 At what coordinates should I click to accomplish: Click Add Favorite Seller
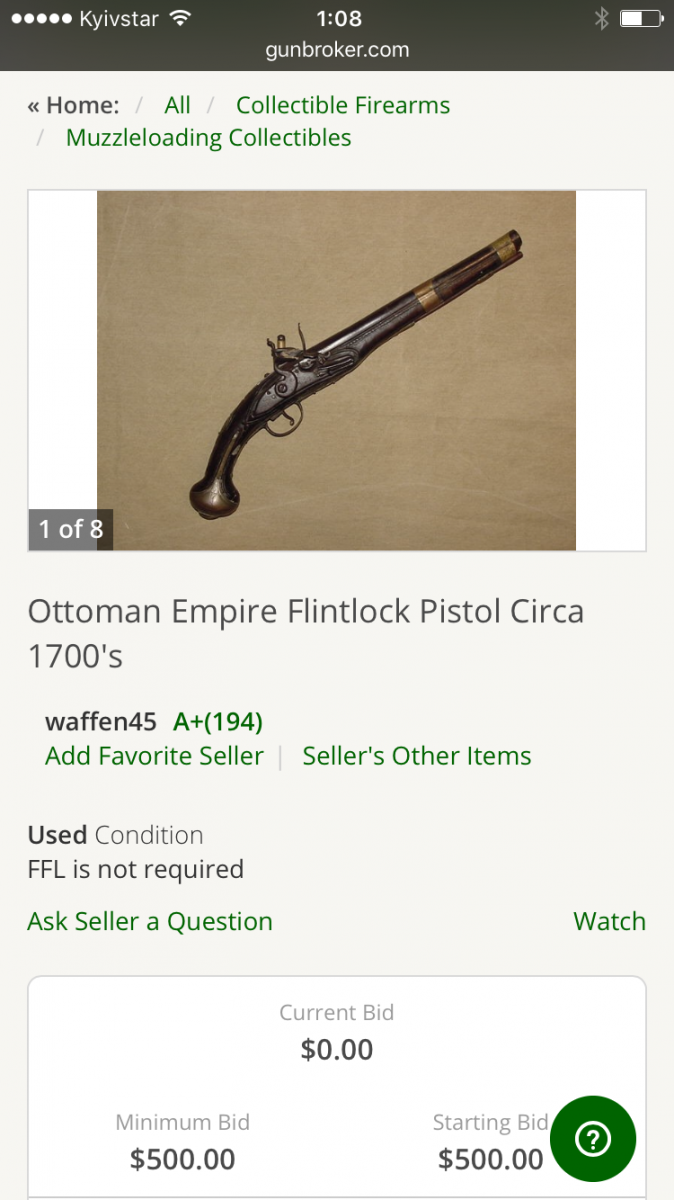(x=155, y=756)
